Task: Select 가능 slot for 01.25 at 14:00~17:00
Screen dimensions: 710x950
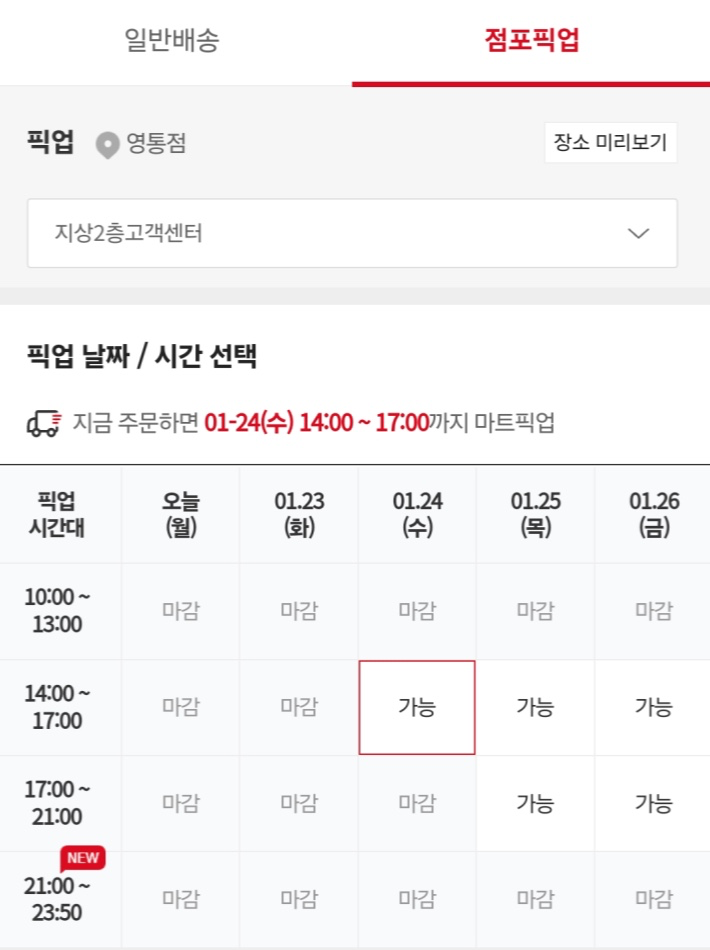Action: [x=534, y=707]
